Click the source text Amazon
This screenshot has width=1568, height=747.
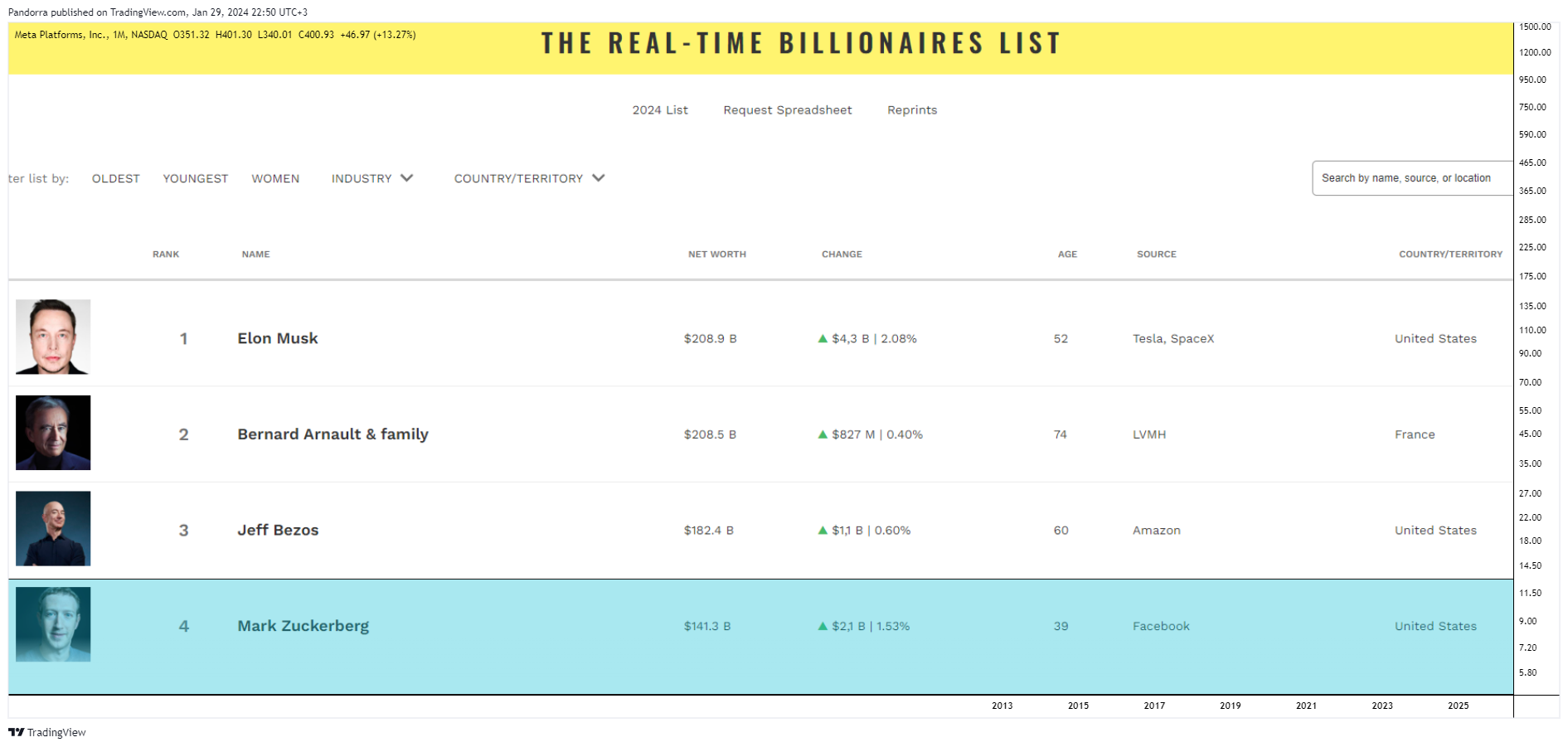click(x=1157, y=531)
